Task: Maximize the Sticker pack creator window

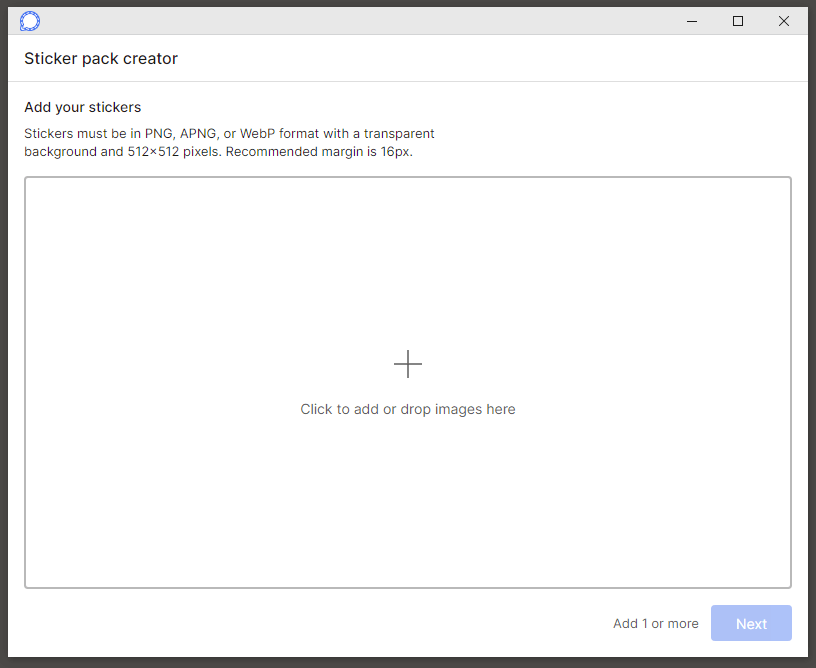Action: [738, 21]
